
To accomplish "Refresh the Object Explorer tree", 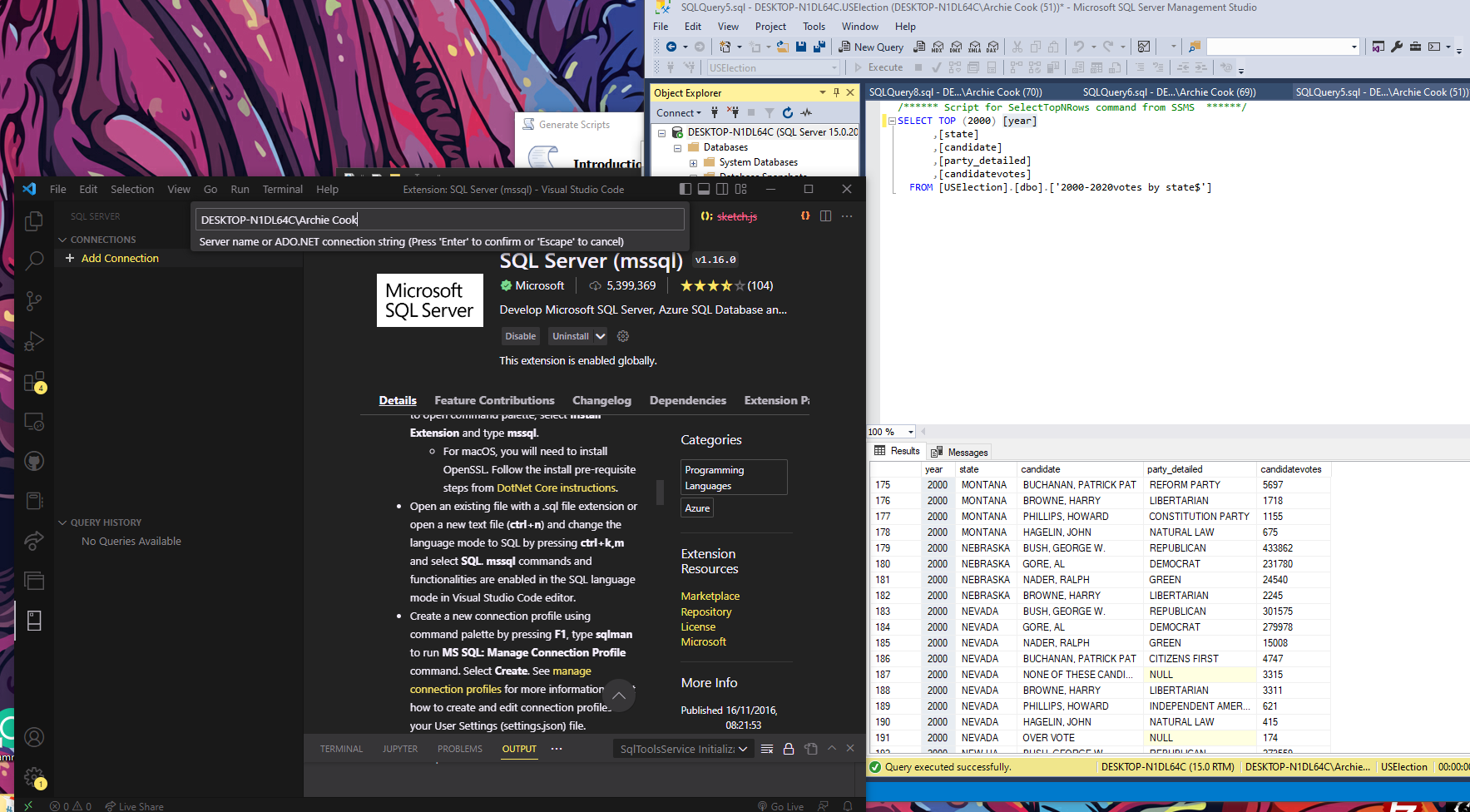I will 787,112.
